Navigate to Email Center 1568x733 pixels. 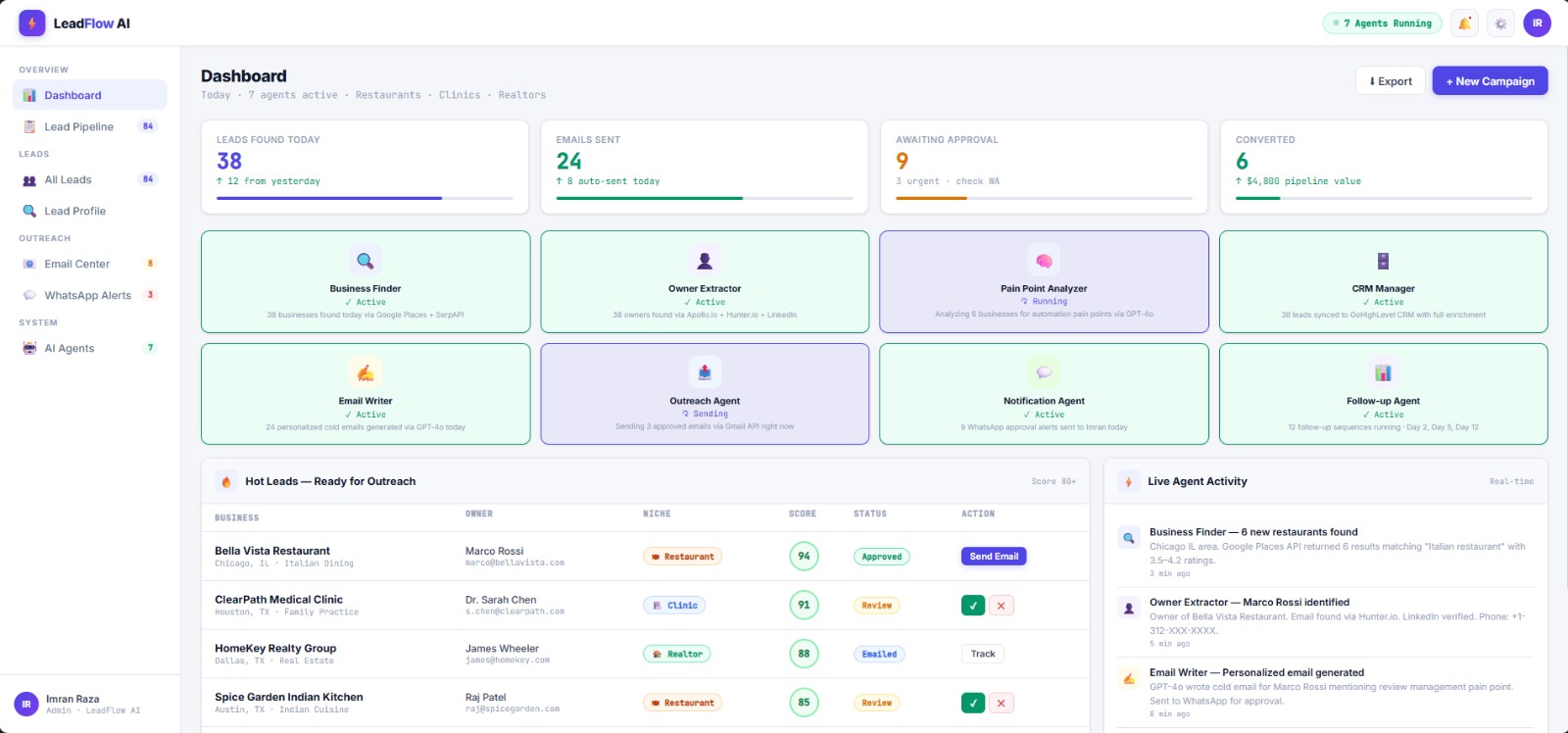coord(89,264)
